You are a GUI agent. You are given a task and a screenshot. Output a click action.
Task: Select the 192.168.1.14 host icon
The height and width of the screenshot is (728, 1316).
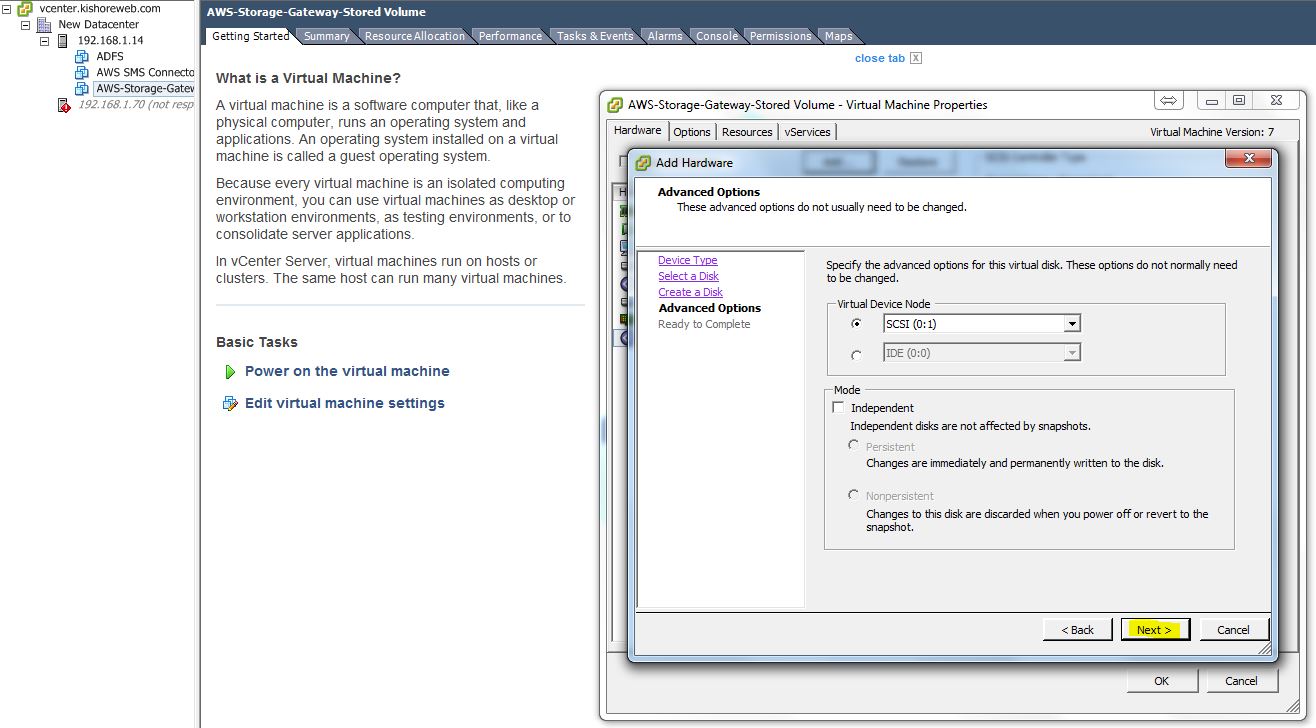tap(64, 41)
